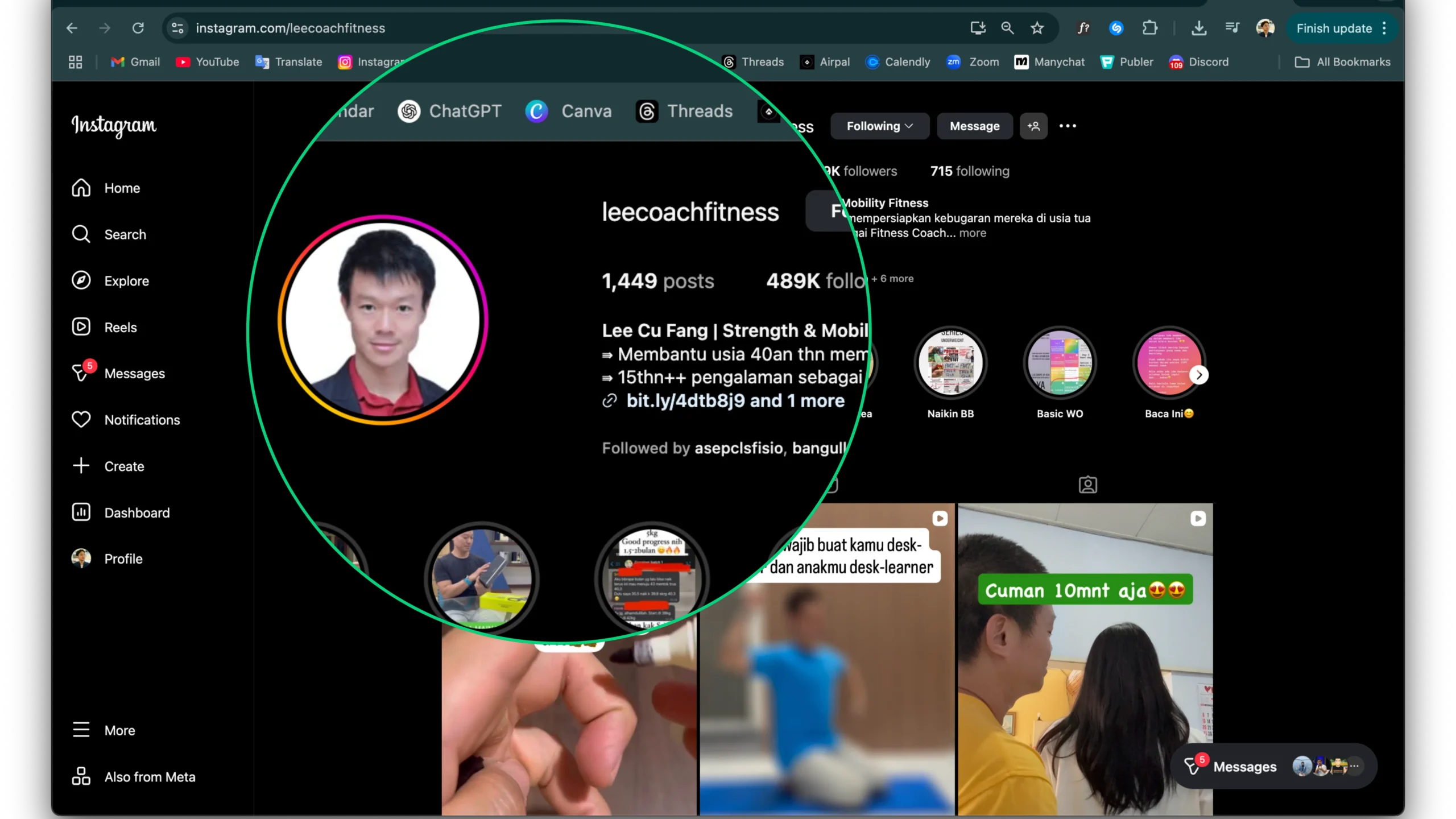
Task: Go back with the browser back arrow
Action: pos(72,28)
